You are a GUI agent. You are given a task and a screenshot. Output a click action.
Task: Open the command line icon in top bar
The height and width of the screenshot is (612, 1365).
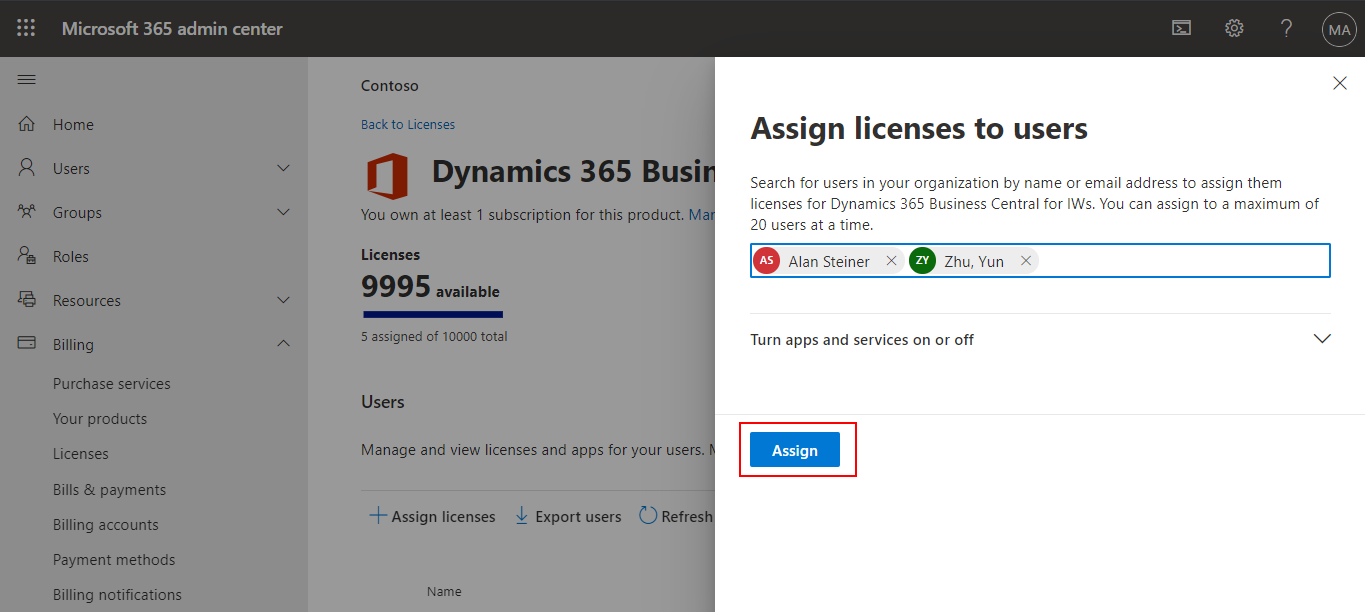pyautogui.click(x=1181, y=28)
